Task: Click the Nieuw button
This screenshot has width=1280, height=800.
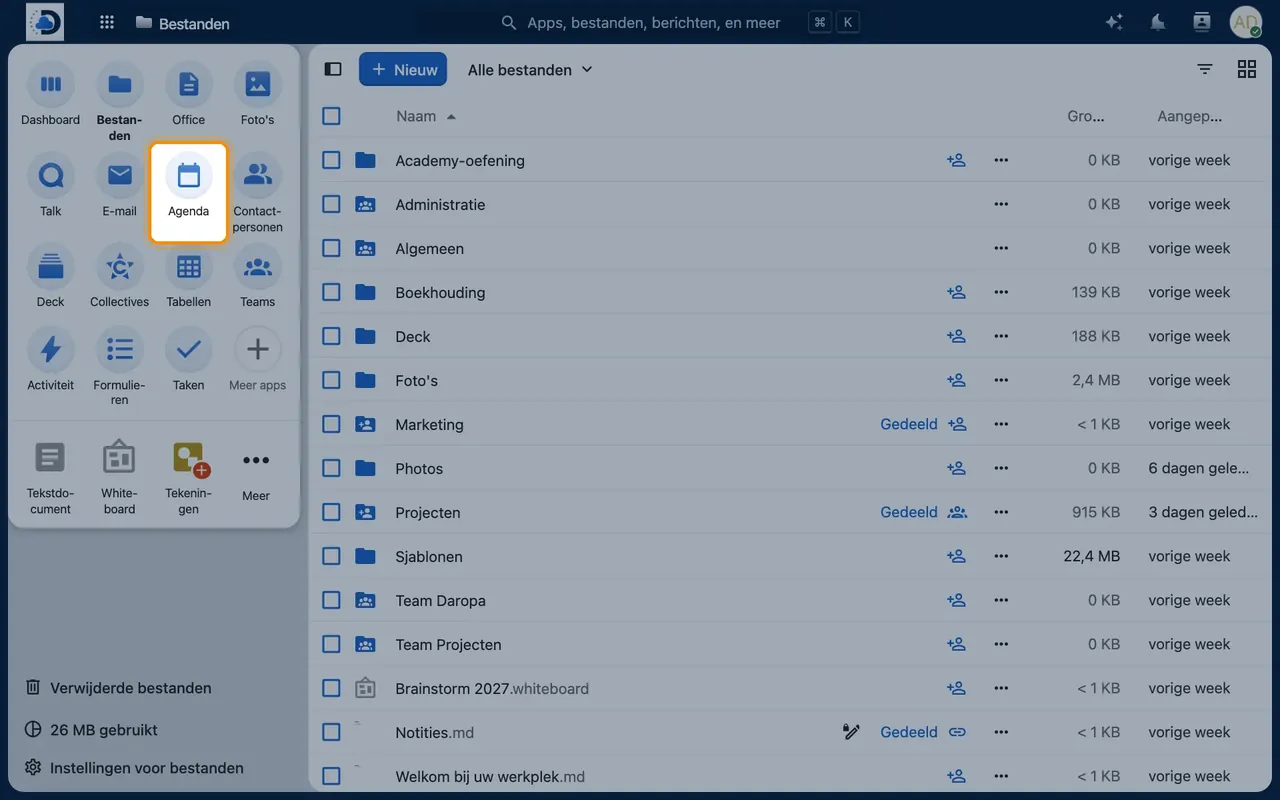Action: (x=403, y=69)
